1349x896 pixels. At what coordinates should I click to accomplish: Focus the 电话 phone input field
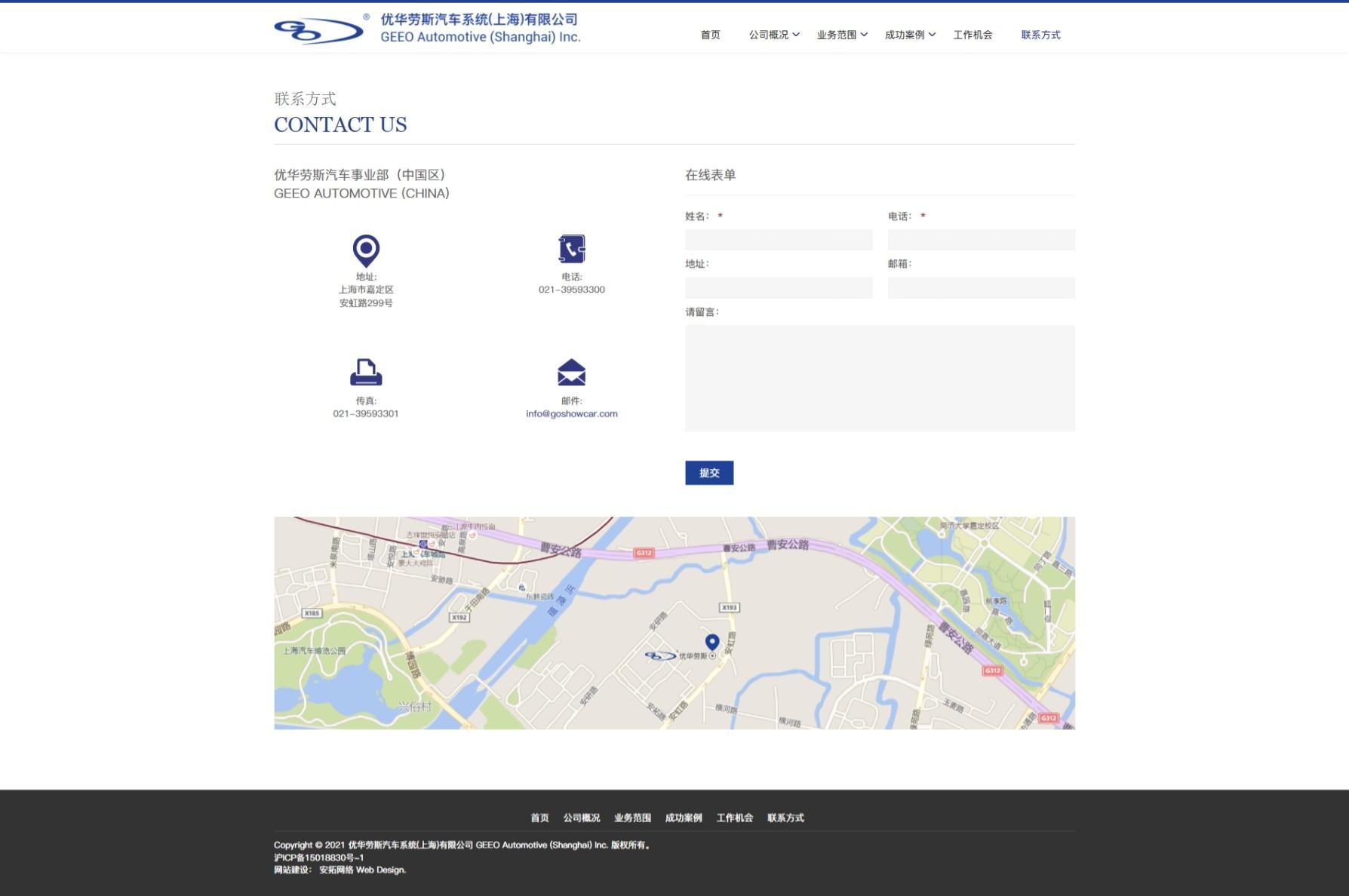tap(981, 240)
